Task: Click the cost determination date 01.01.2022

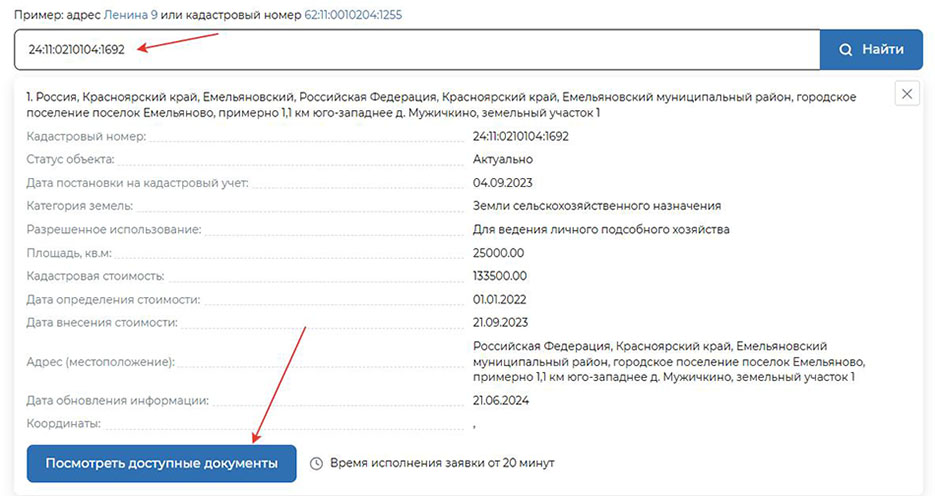Action: click(500, 300)
